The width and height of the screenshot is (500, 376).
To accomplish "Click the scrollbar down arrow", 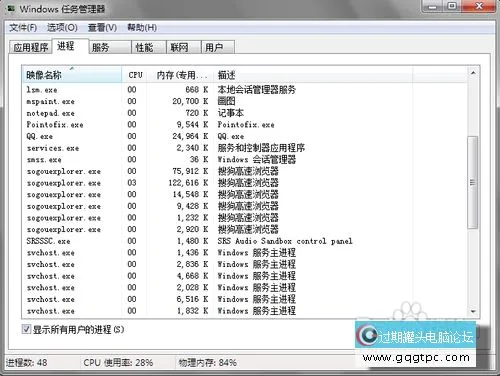I will [x=473, y=311].
